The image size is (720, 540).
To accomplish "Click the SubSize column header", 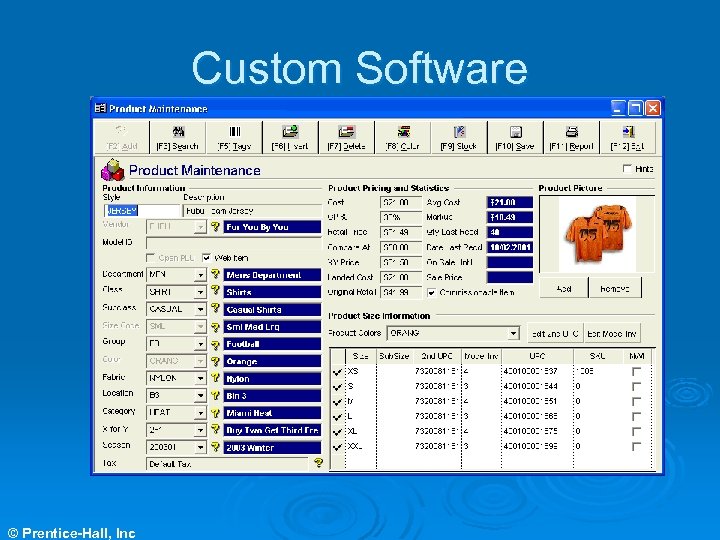I will [x=394, y=356].
